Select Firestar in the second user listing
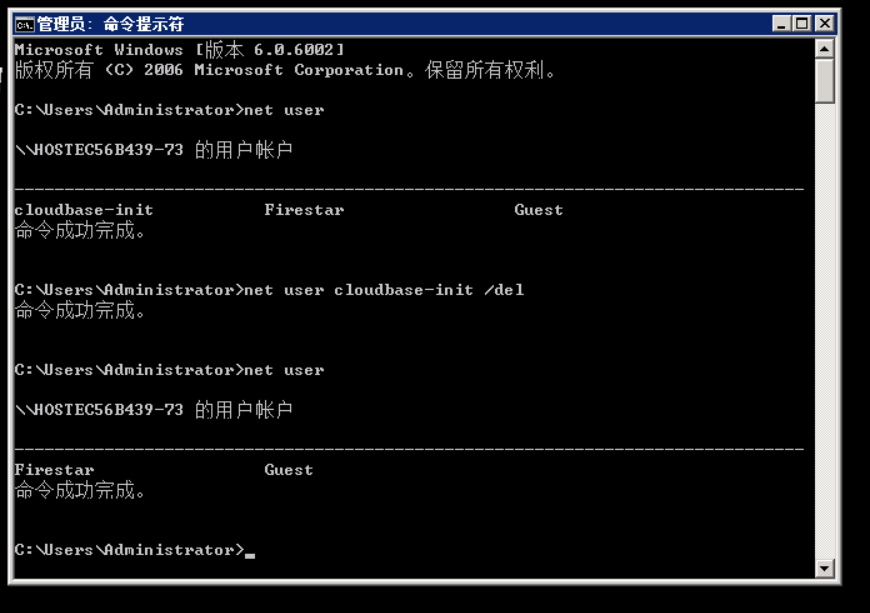Screen dimensions: 870x613 [x=54, y=470]
